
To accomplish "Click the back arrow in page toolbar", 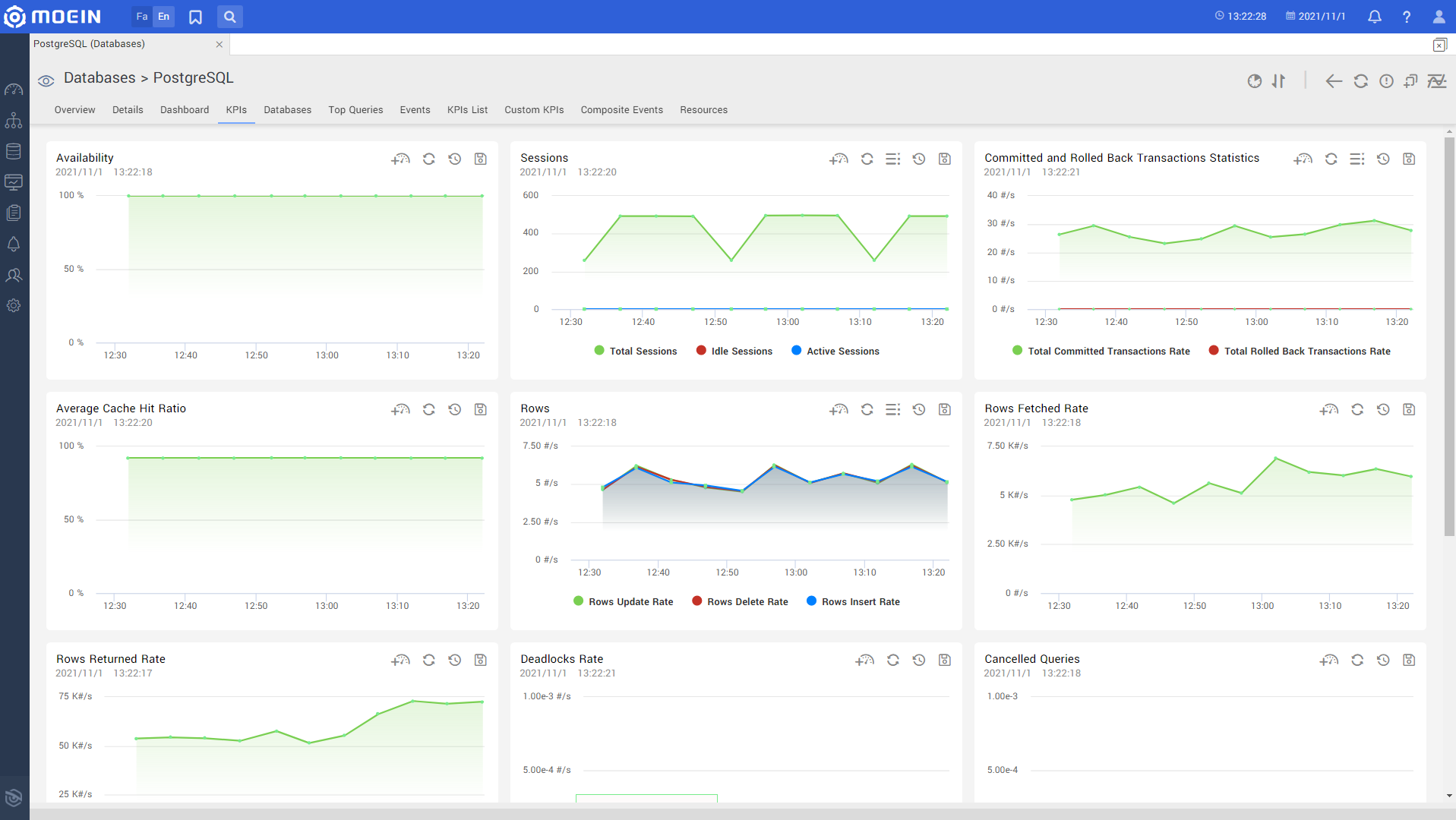I will (1333, 81).
